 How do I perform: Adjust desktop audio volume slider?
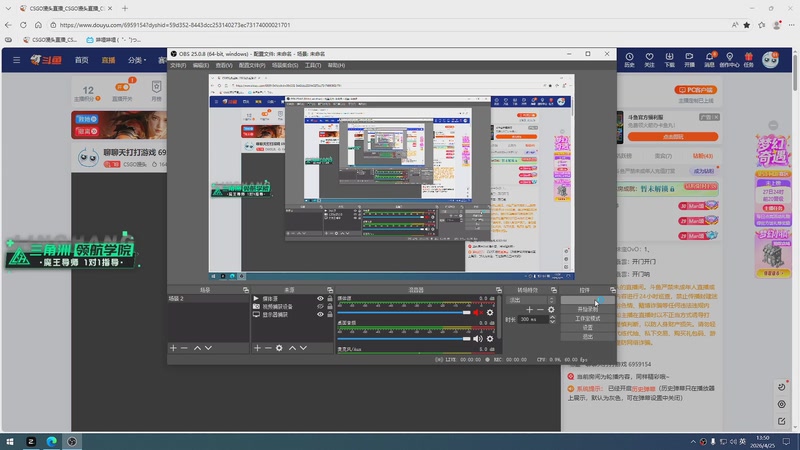(x=404, y=338)
